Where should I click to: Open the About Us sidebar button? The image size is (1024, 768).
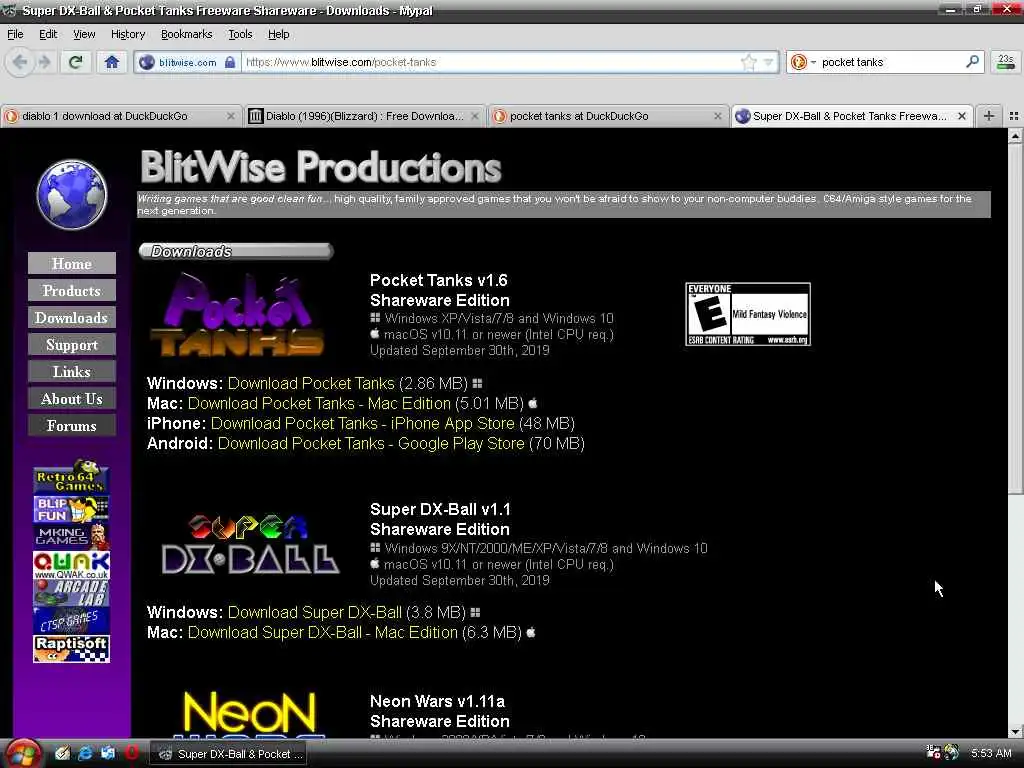pos(72,398)
